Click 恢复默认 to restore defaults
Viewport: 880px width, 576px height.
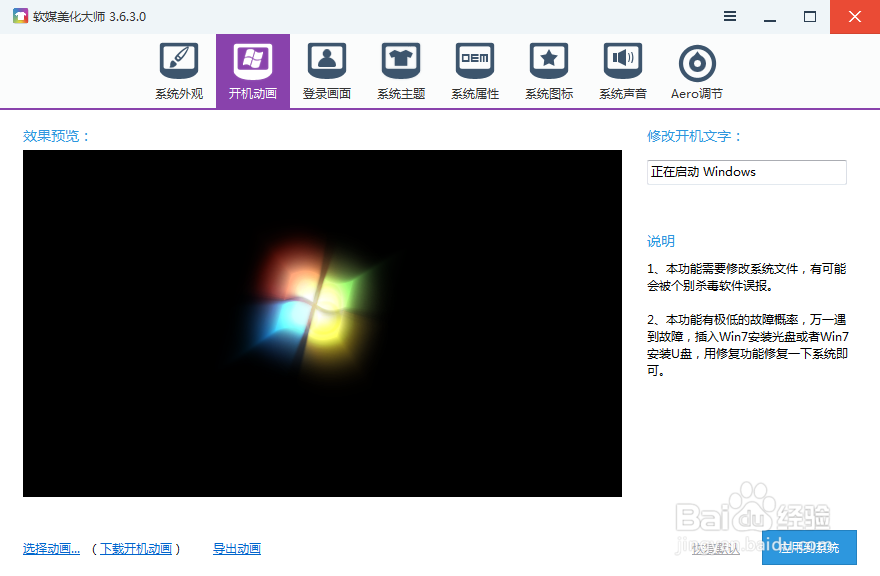tap(716, 548)
